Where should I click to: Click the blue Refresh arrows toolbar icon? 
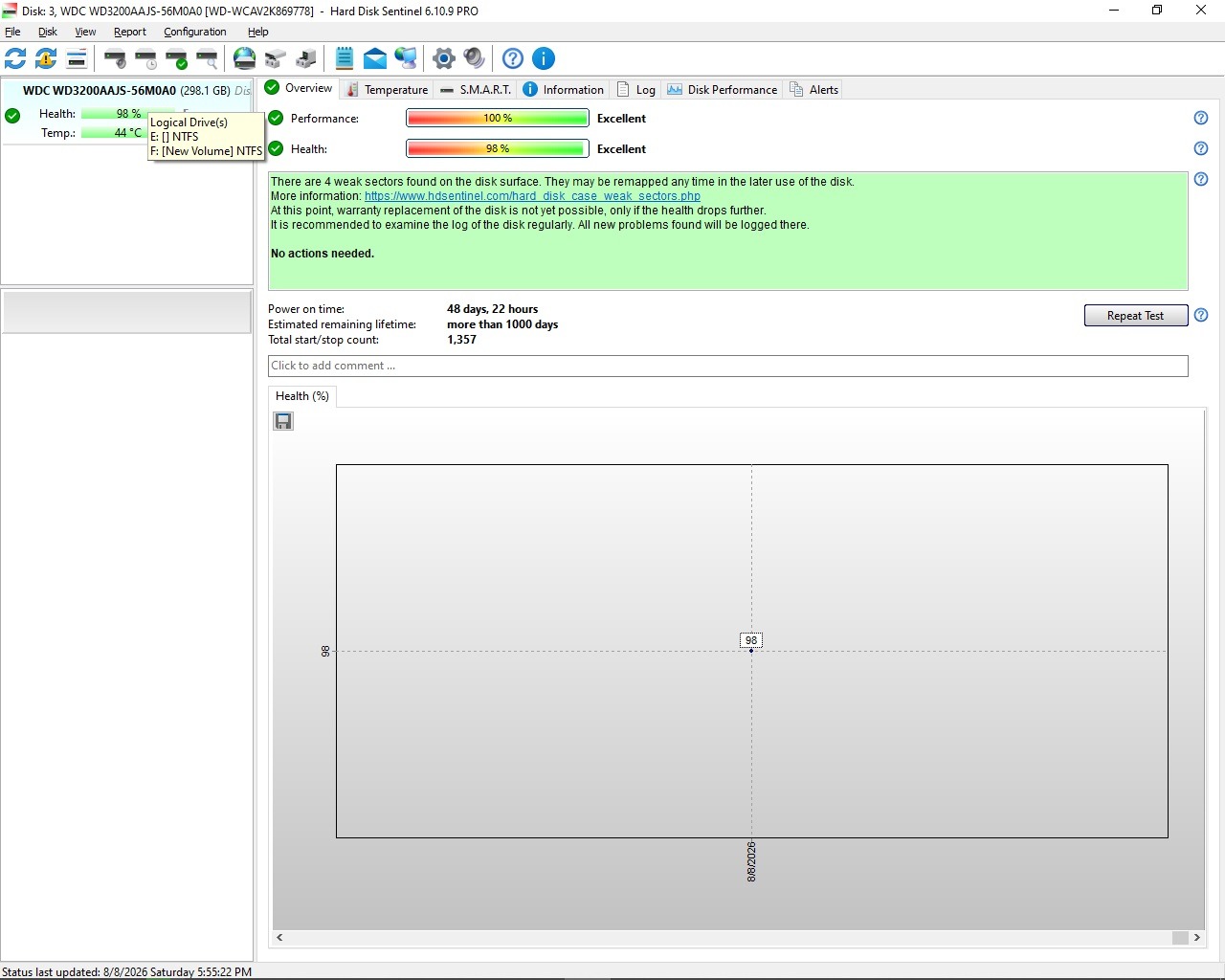(15, 58)
